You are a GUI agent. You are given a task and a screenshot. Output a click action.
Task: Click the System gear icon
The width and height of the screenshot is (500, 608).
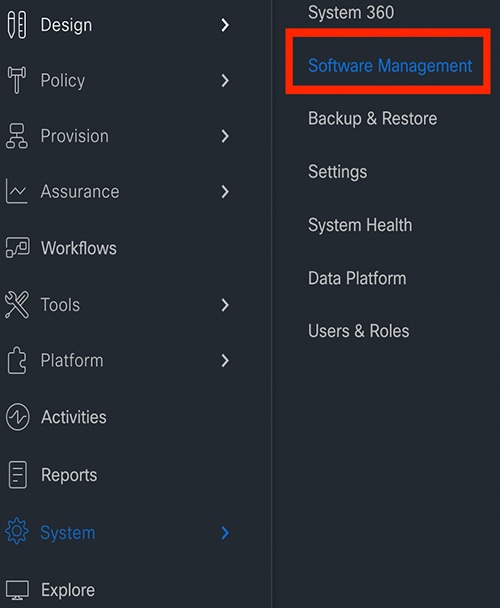click(x=17, y=531)
